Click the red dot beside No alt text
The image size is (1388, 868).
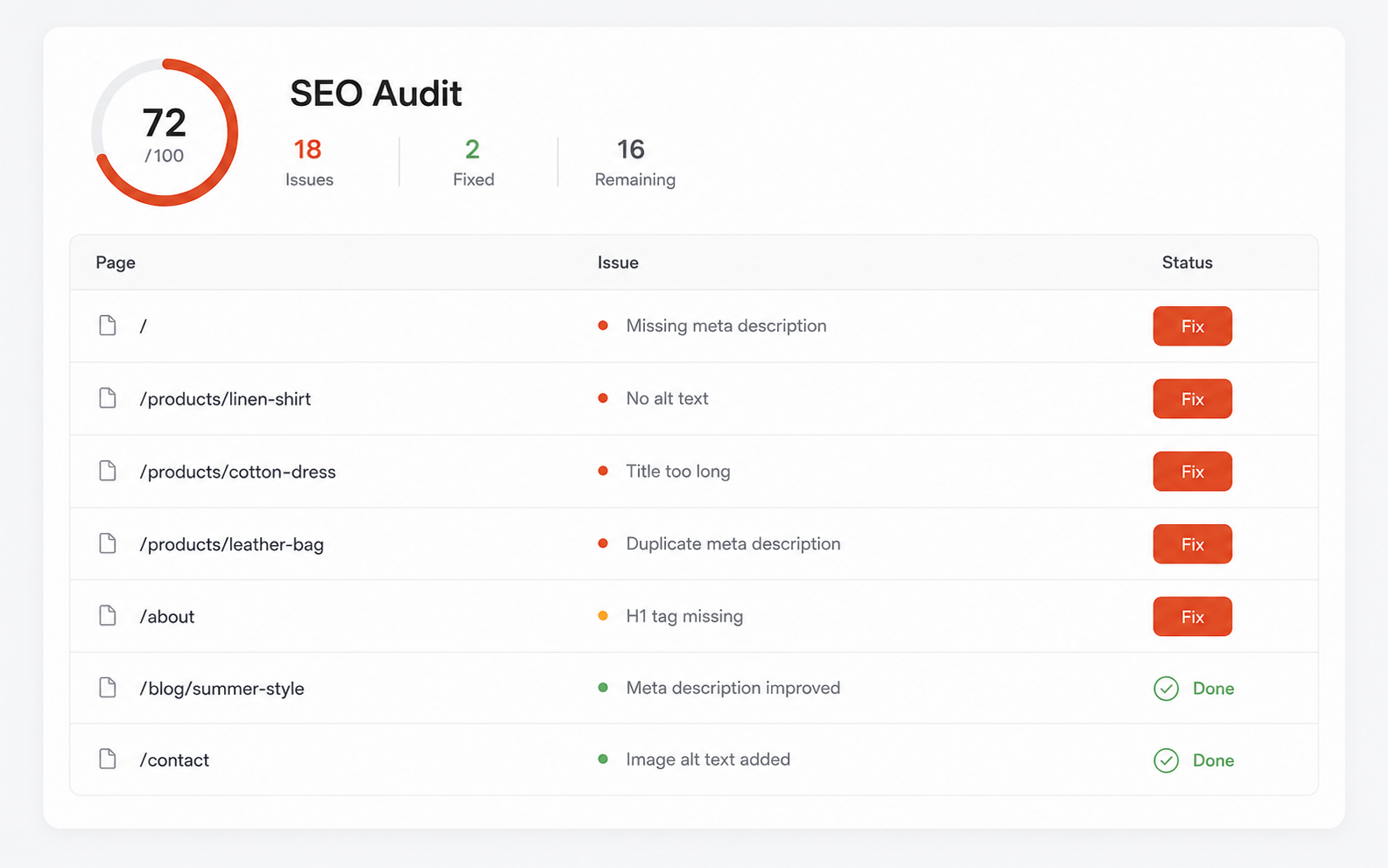pos(603,398)
